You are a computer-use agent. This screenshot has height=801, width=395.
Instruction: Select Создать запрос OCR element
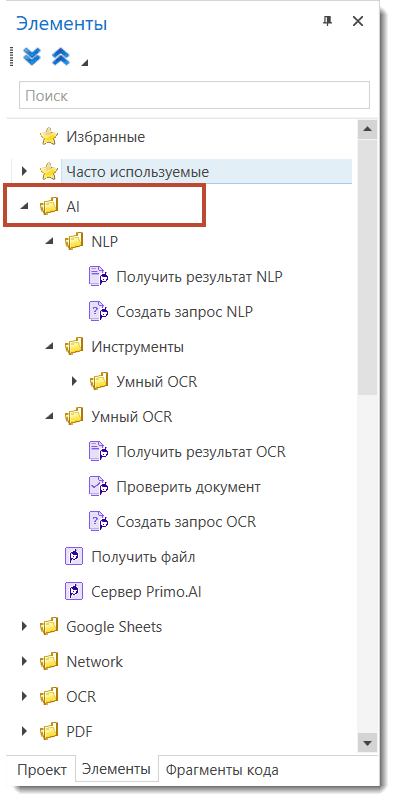click(186, 522)
